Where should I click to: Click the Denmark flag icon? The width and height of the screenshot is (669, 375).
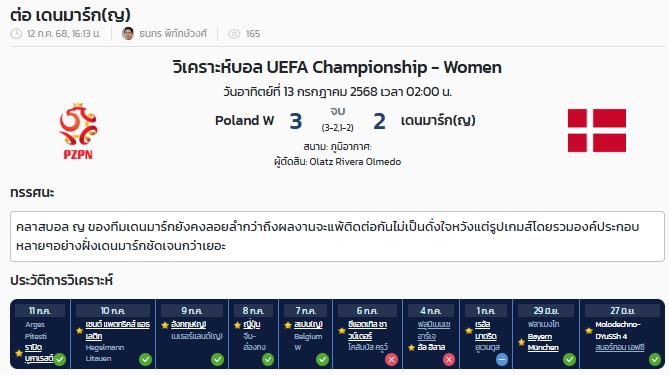(596, 131)
